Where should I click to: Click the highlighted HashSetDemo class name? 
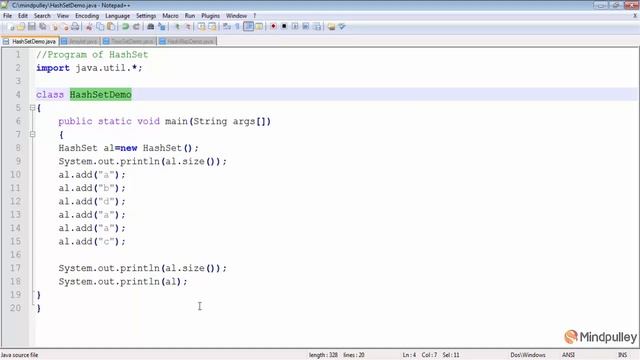pos(100,94)
